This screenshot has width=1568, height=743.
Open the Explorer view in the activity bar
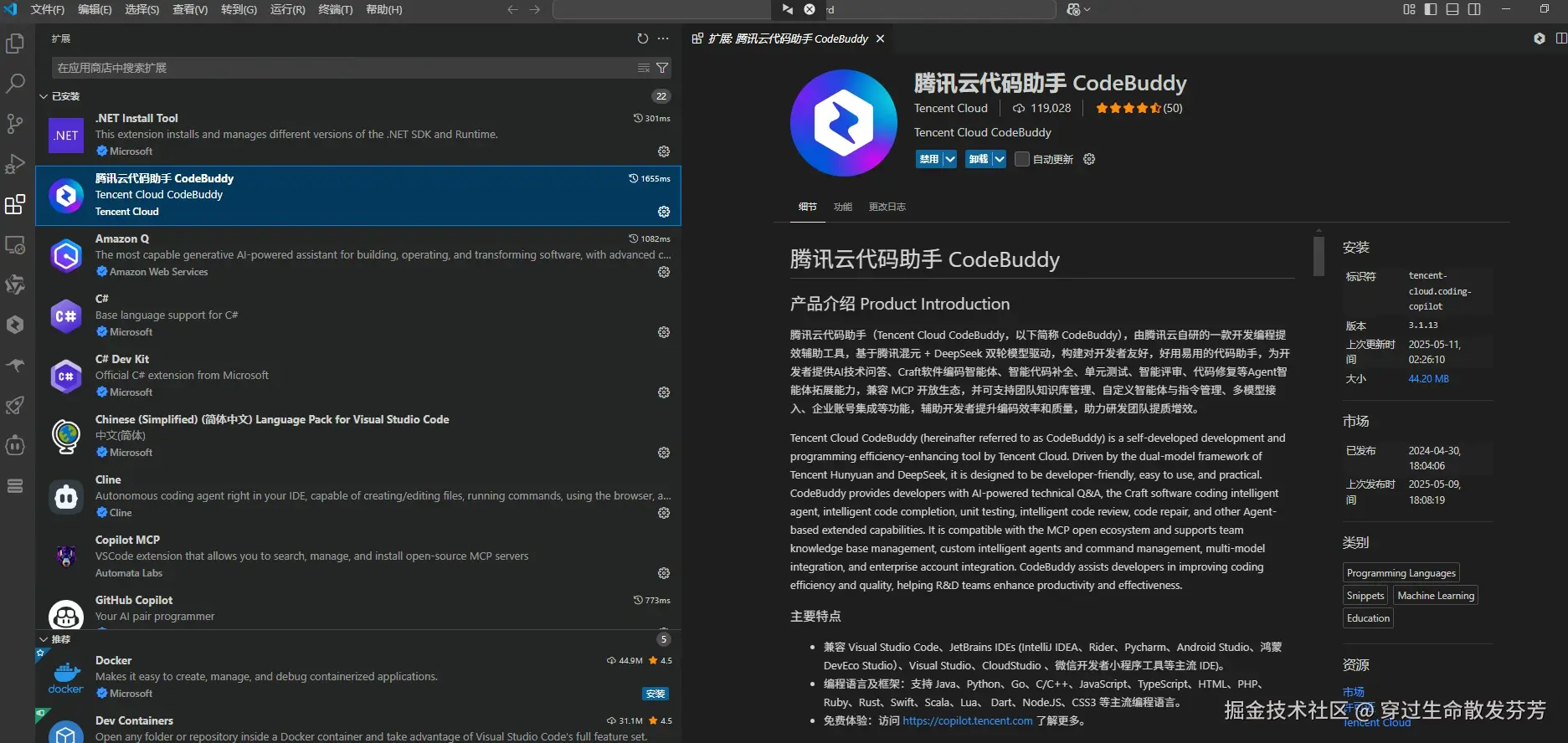pos(15,44)
